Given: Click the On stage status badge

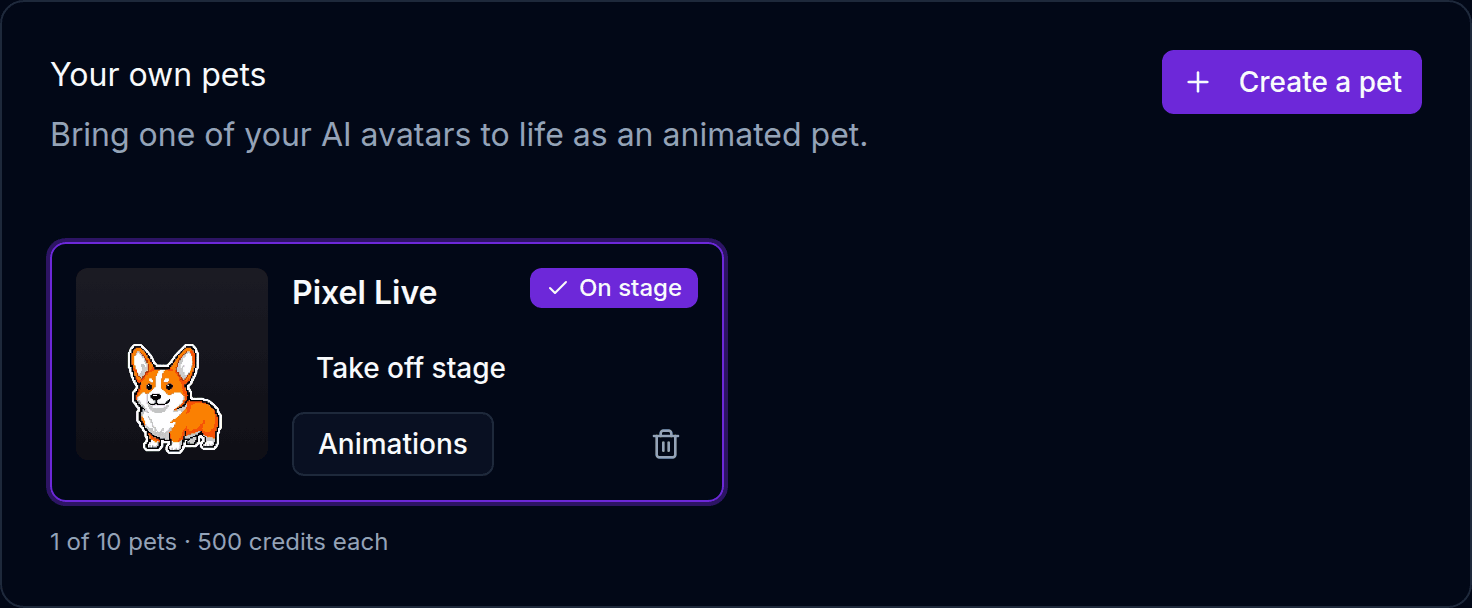Looking at the screenshot, I should (614, 288).
